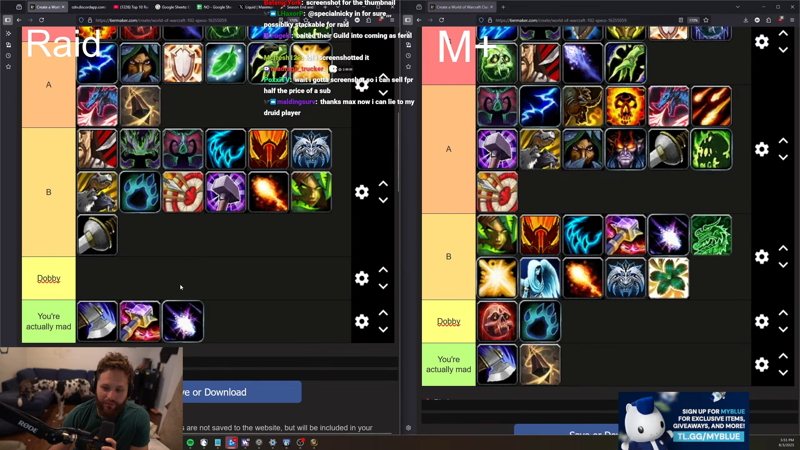Open settings gear for M+ A tier
Image resolution: width=800 pixels, height=450 pixels.
(x=762, y=149)
